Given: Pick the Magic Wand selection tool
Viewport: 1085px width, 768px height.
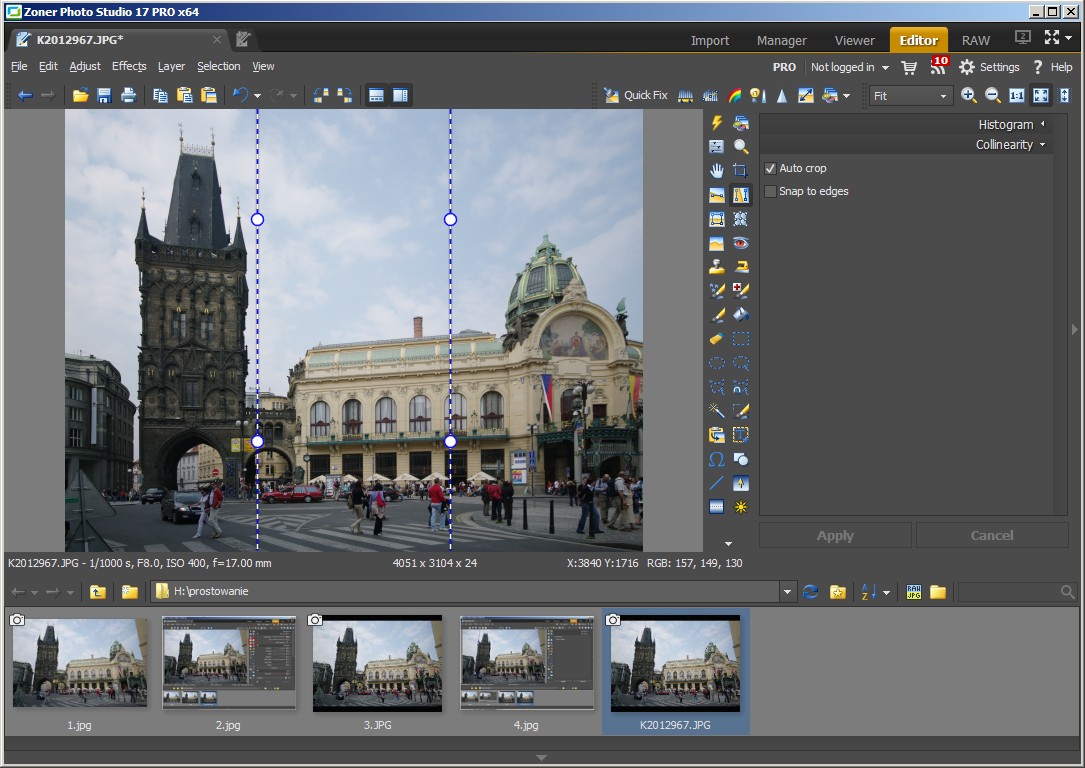Looking at the screenshot, I should click(x=717, y=411).
